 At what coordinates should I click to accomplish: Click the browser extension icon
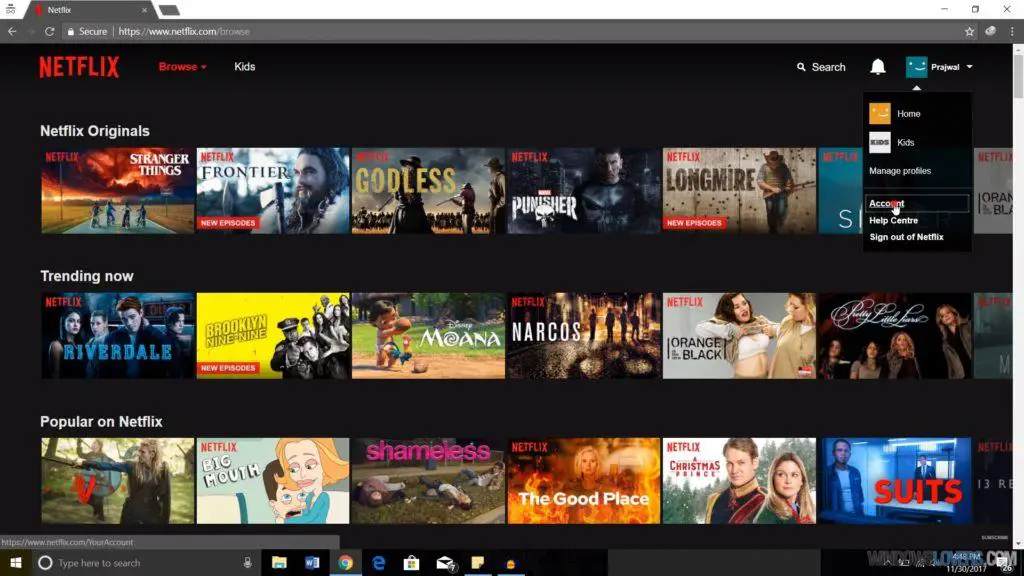tap(991, 31)
